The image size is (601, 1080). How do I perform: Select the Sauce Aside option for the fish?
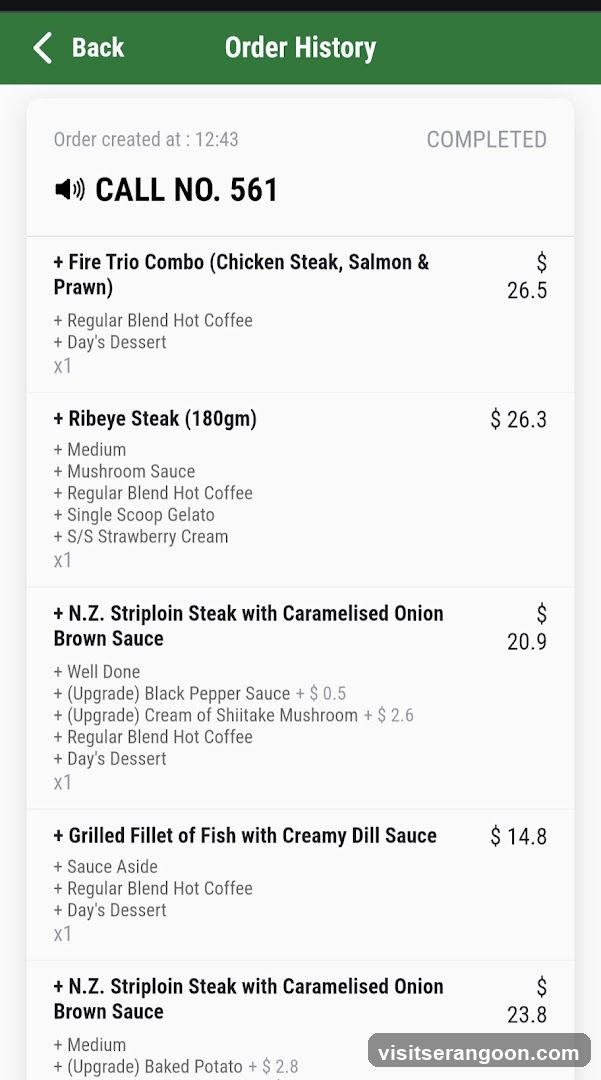pos(105,866)
